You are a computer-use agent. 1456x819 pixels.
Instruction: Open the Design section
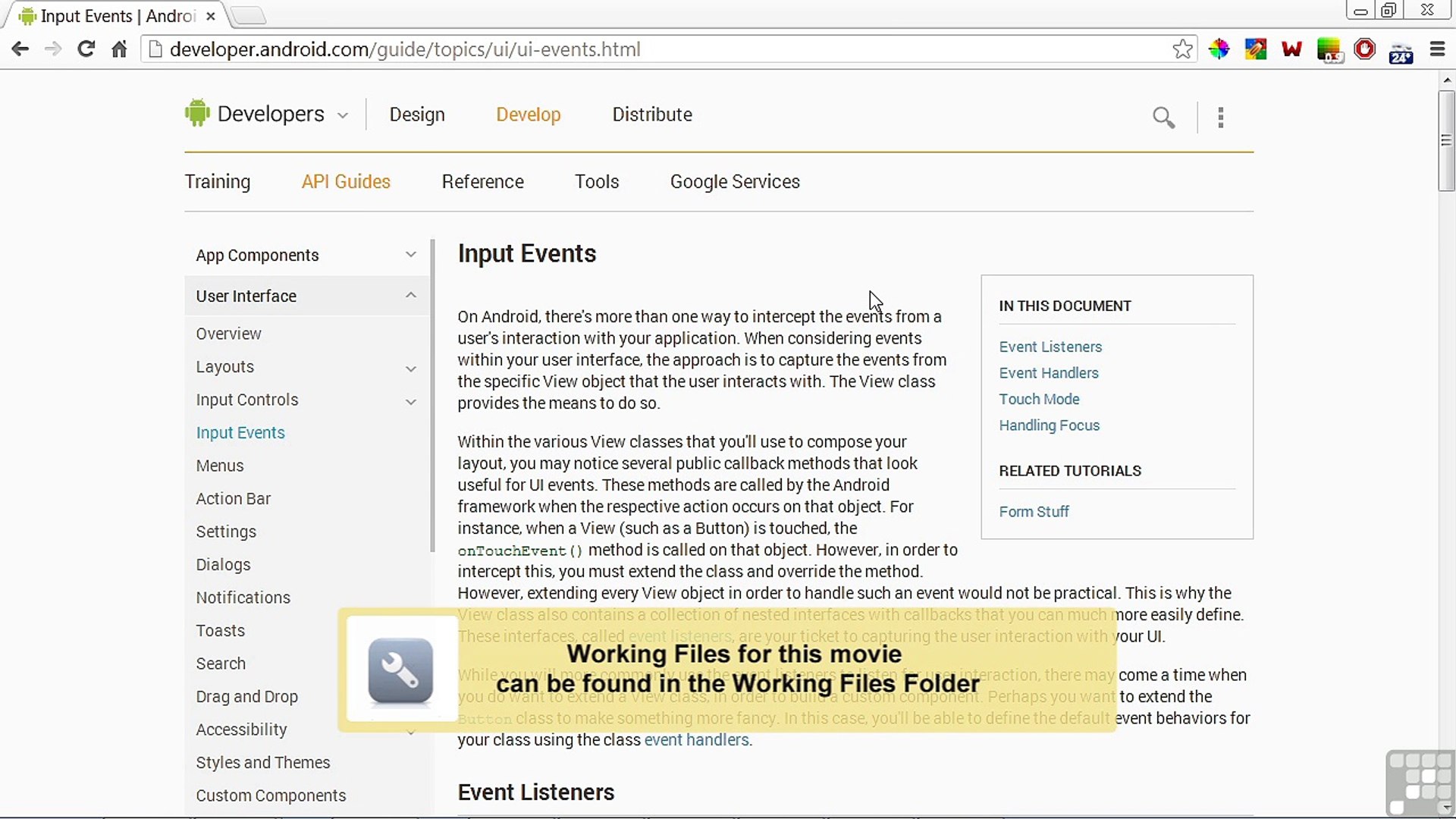tap(417, 115)
